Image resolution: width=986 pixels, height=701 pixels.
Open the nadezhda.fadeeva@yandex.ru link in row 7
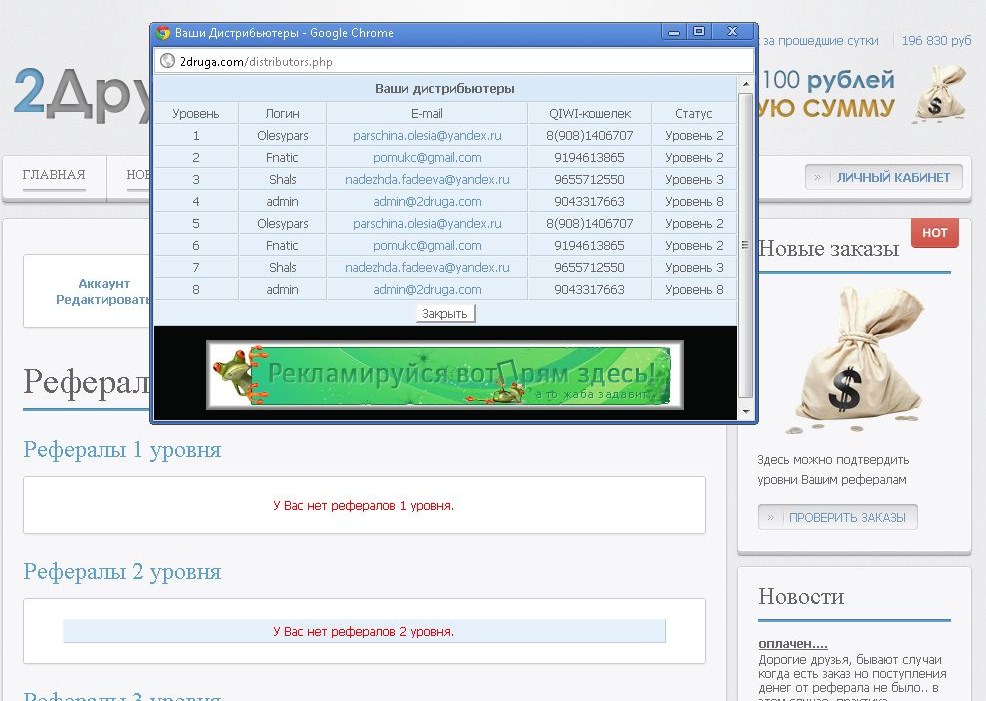point(427,267)
